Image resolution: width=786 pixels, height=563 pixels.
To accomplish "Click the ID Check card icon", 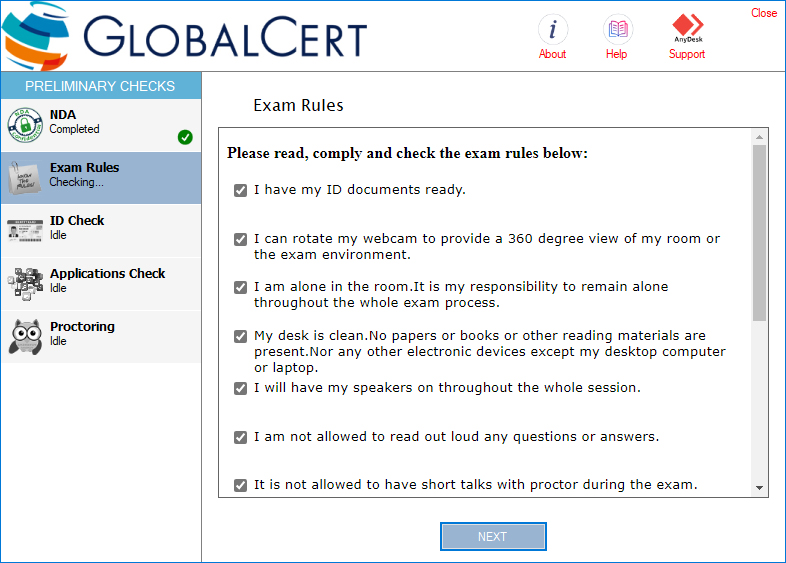I will [x=24, y=229].
